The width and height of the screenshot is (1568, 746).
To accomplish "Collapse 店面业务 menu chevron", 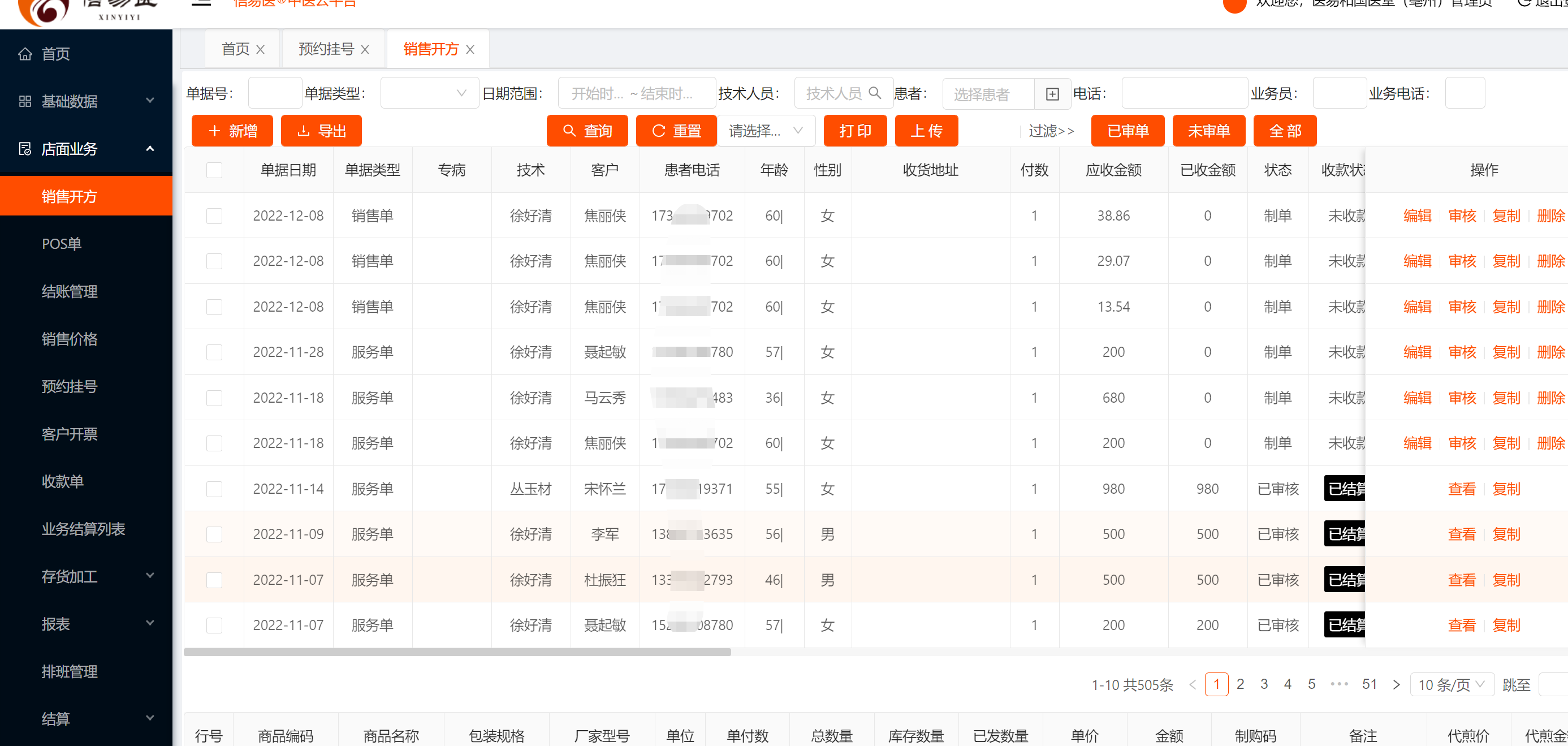I will (150, 149).
